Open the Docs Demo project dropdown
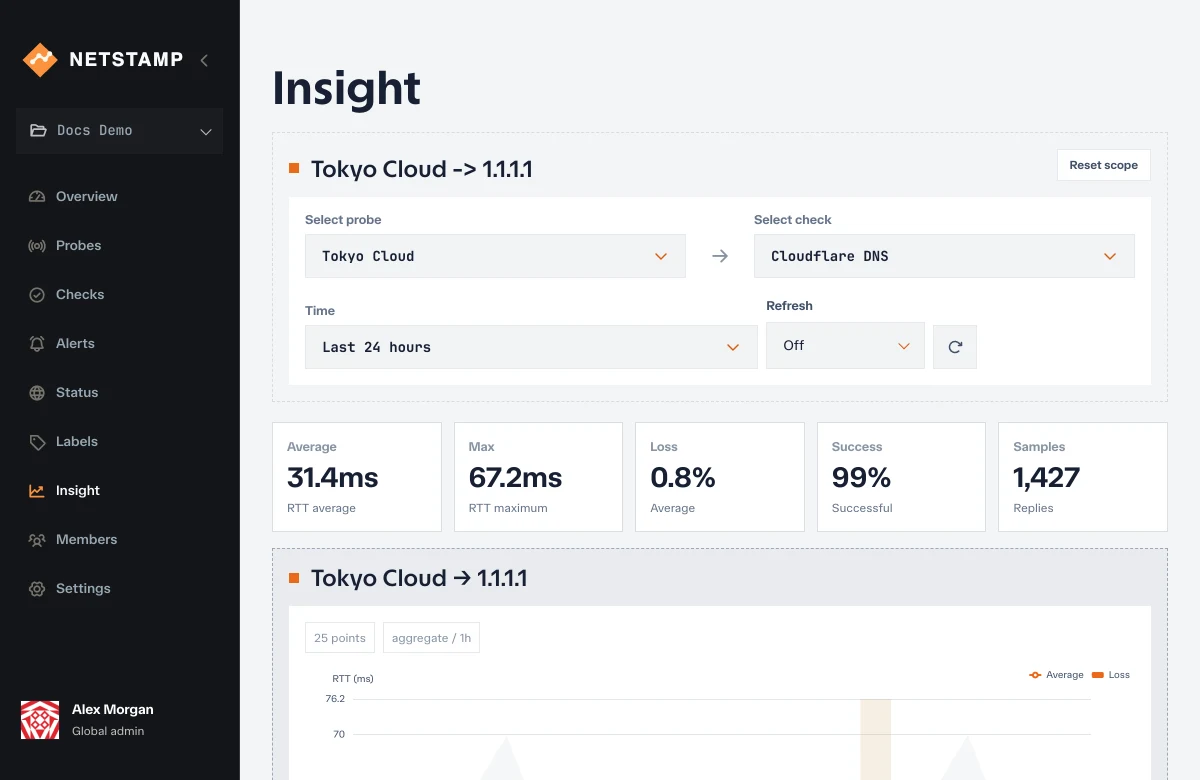Screen dimensions: 1200x780 pos(120,131)
